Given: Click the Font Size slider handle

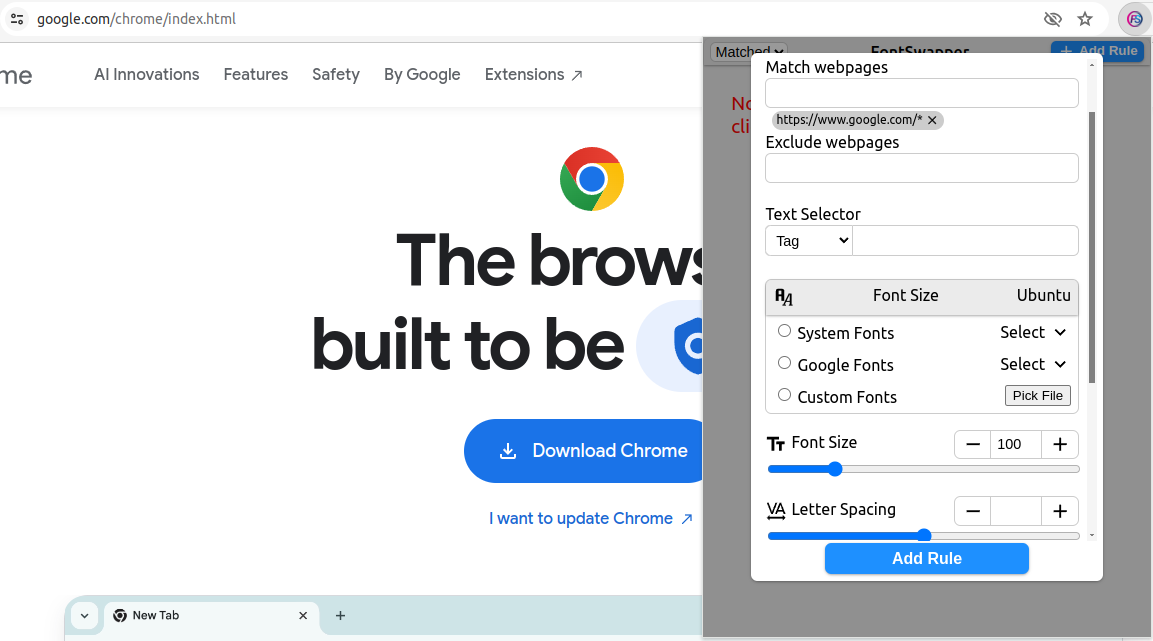Looking at the screenshot, I should point(835,469).
